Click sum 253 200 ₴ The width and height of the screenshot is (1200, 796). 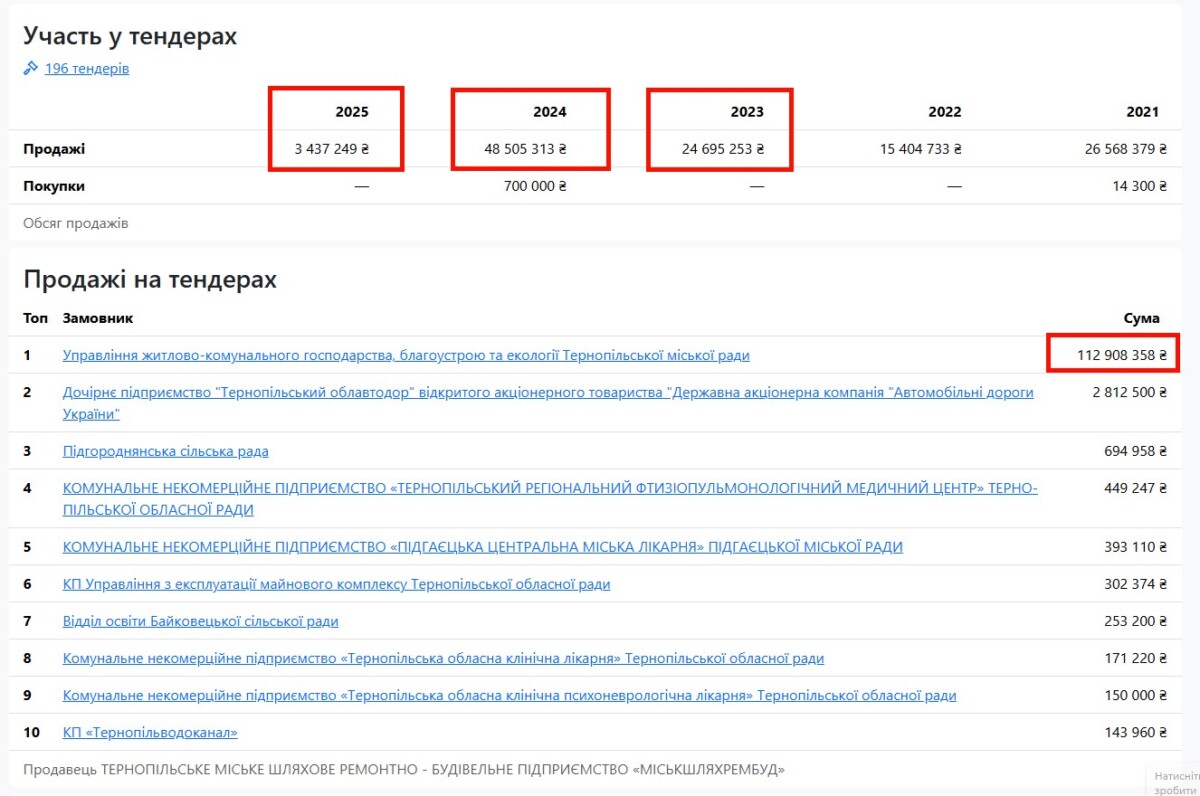pos(1136,621)
